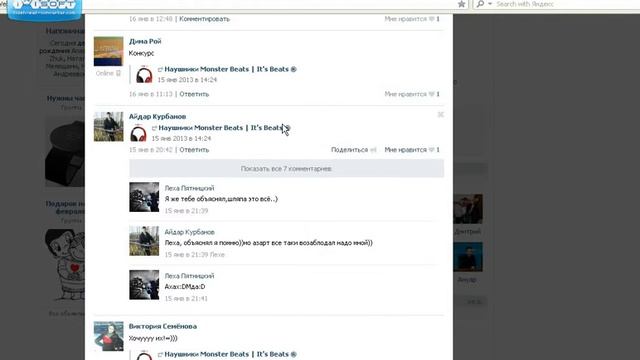Click heart icon on the topmost entry
The width and height of the screenshot is (640, 360).
point(431,19)
